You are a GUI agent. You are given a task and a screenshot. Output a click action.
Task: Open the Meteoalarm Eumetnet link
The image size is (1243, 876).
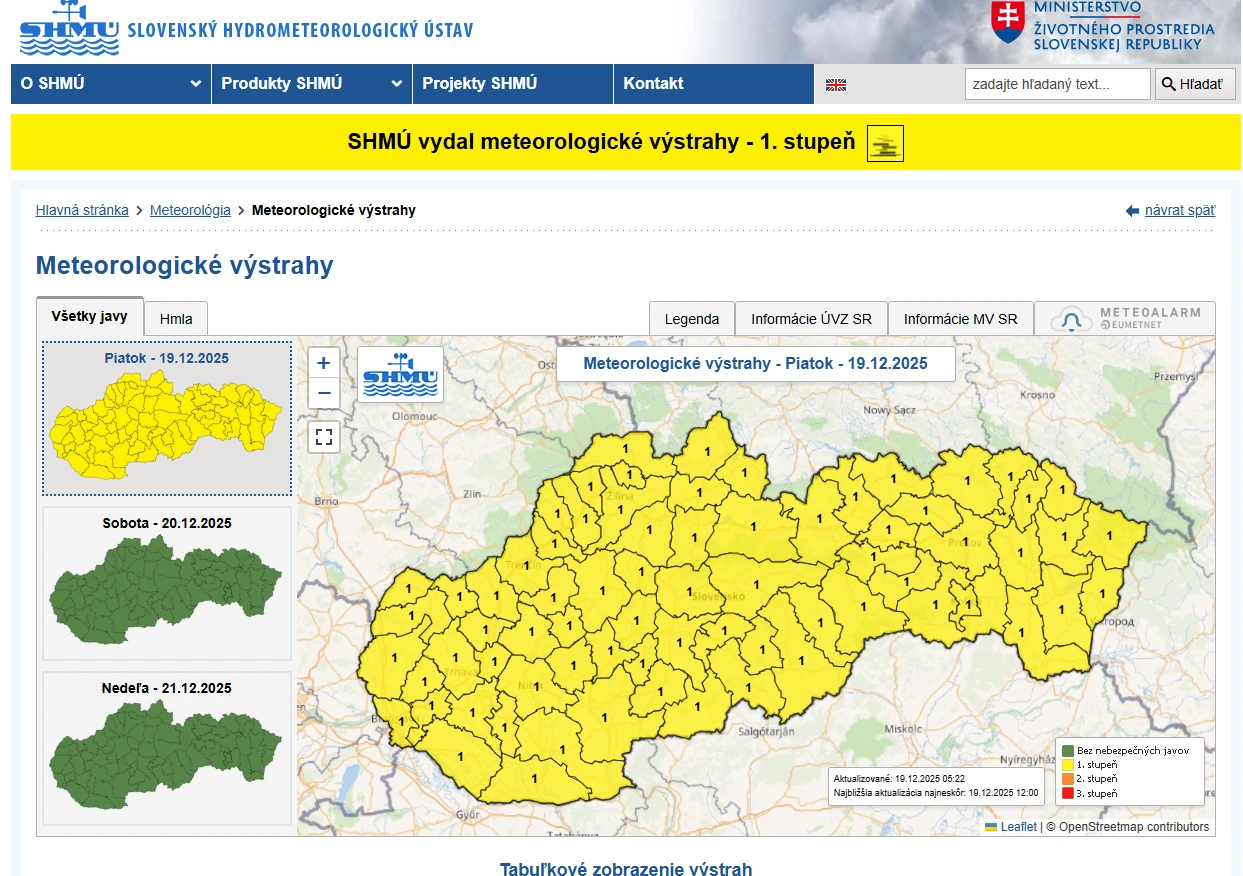click(1125, 319)
